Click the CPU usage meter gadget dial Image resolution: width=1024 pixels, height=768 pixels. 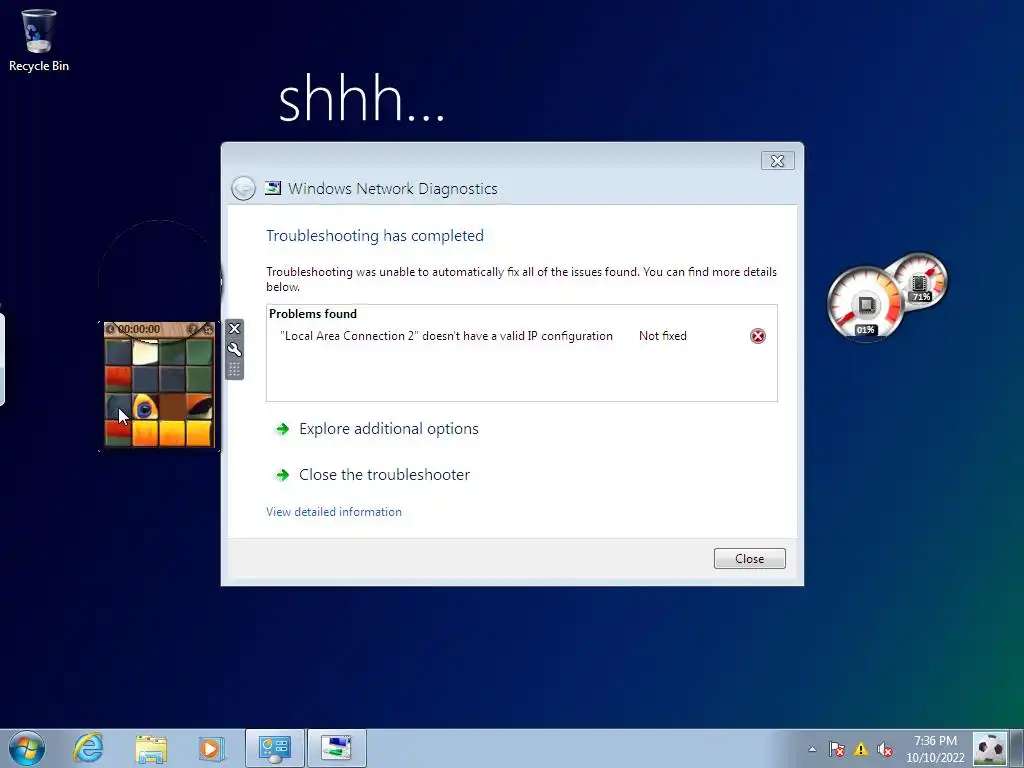tap(865, 304)
